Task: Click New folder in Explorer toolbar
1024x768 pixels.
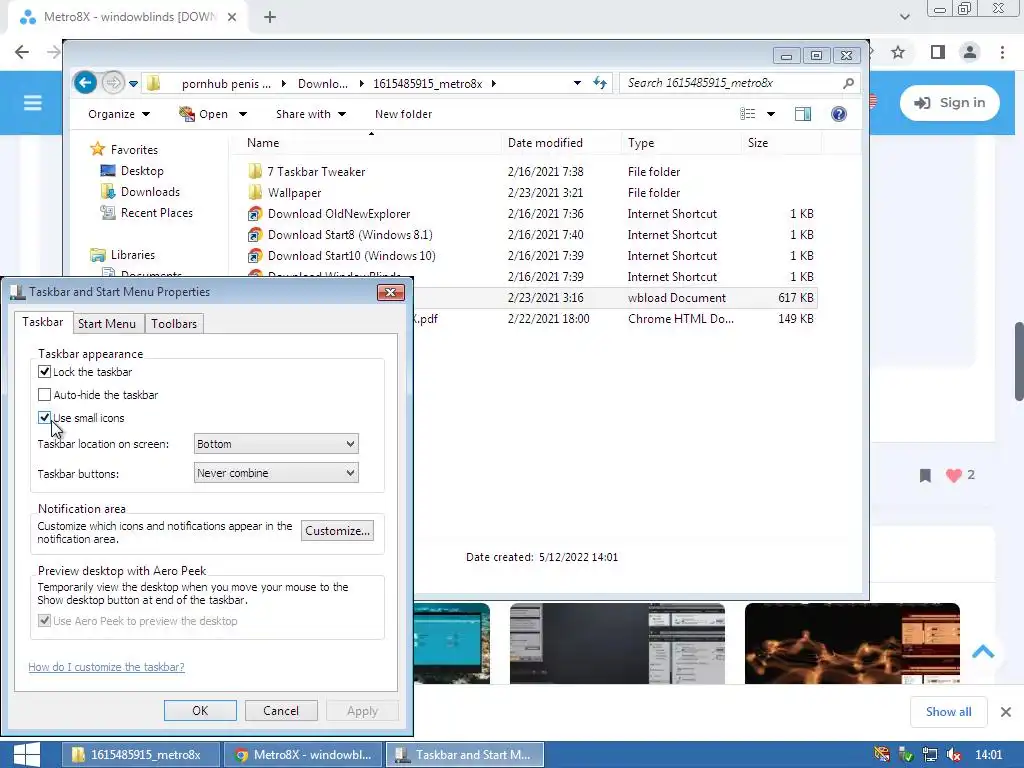Action: (x=403, y=114)
